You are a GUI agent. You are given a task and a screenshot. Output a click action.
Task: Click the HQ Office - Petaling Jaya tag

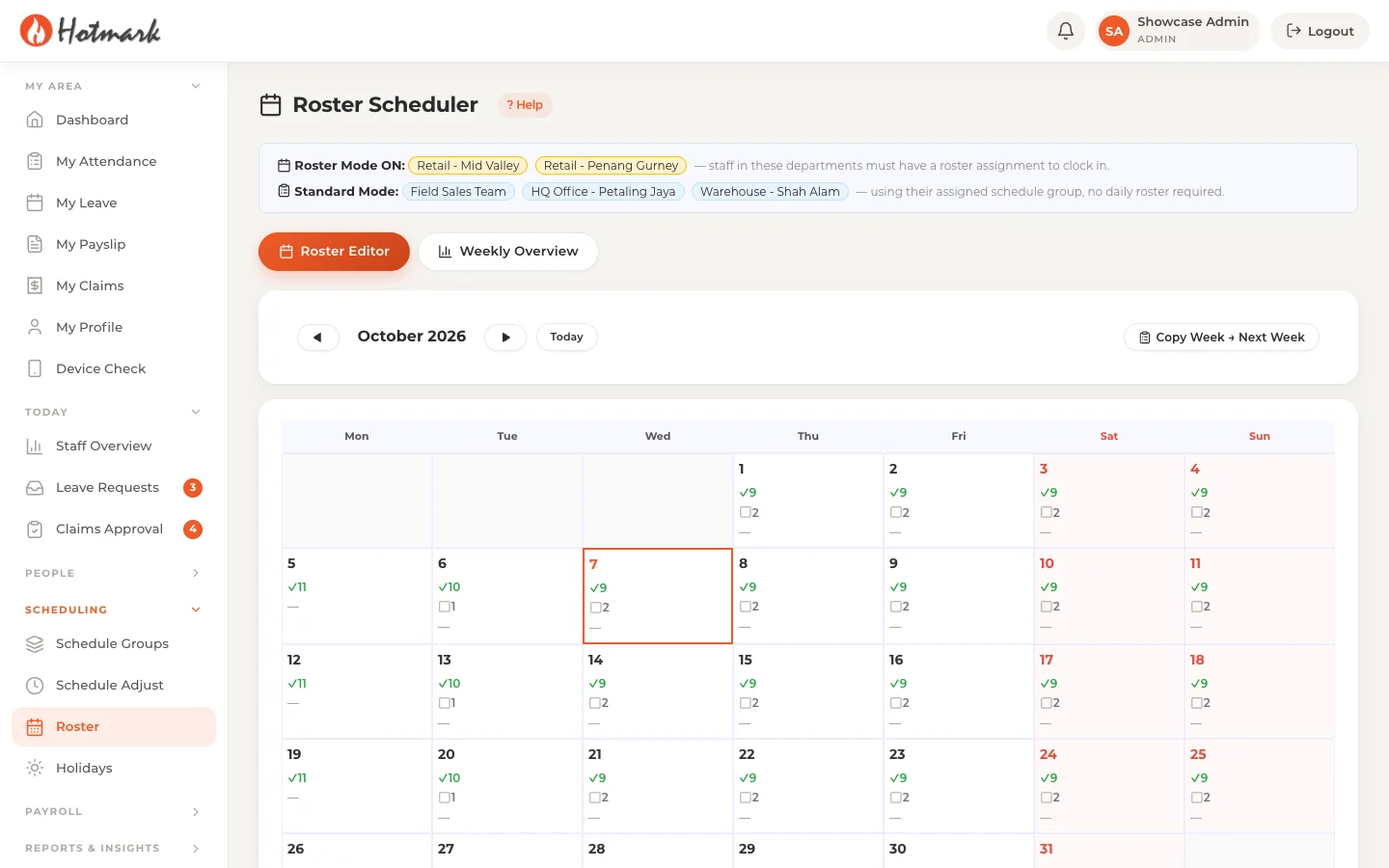click(603, 192)
